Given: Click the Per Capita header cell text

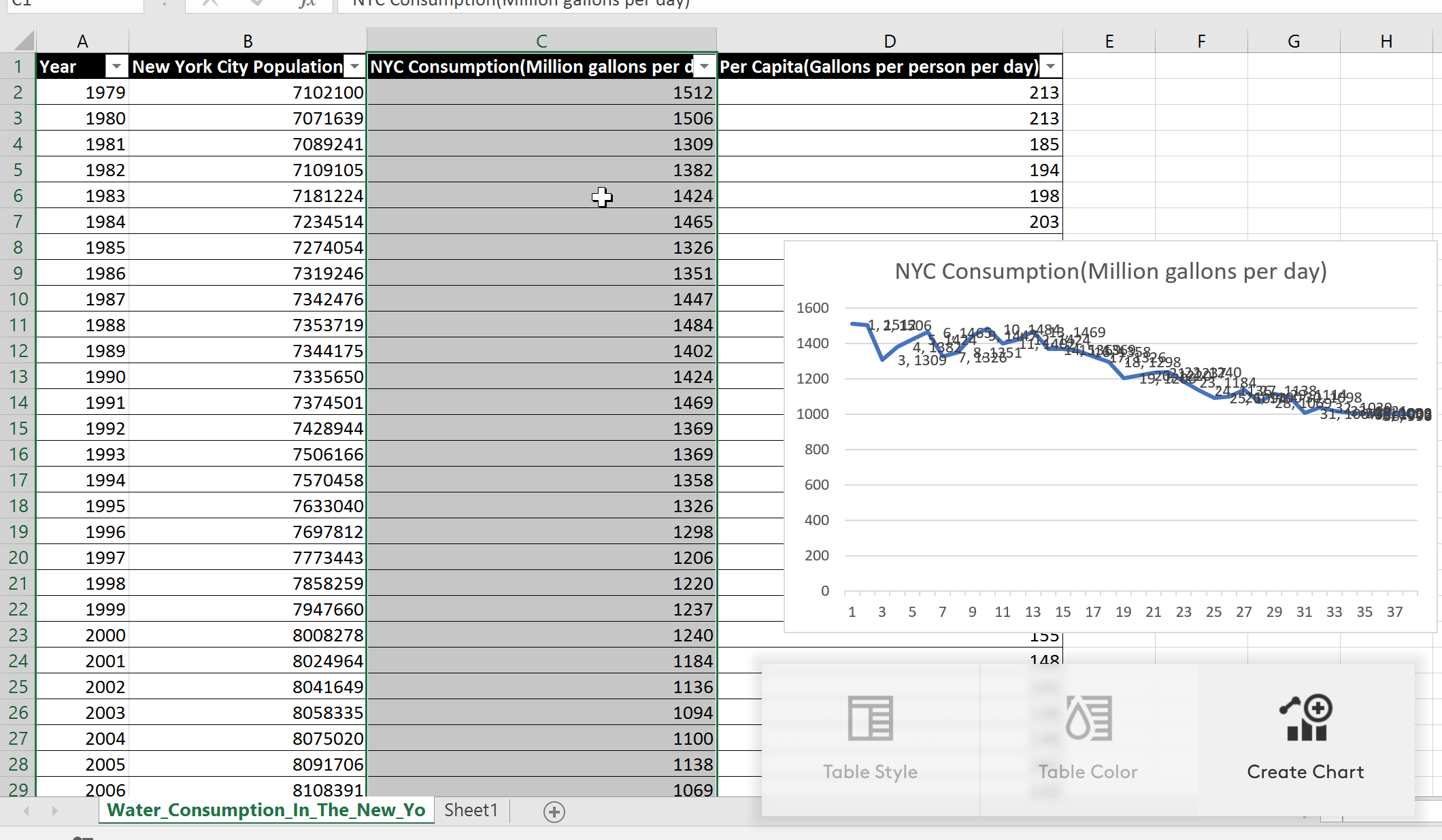Looking at the screenshot, I should coord(879,67).
